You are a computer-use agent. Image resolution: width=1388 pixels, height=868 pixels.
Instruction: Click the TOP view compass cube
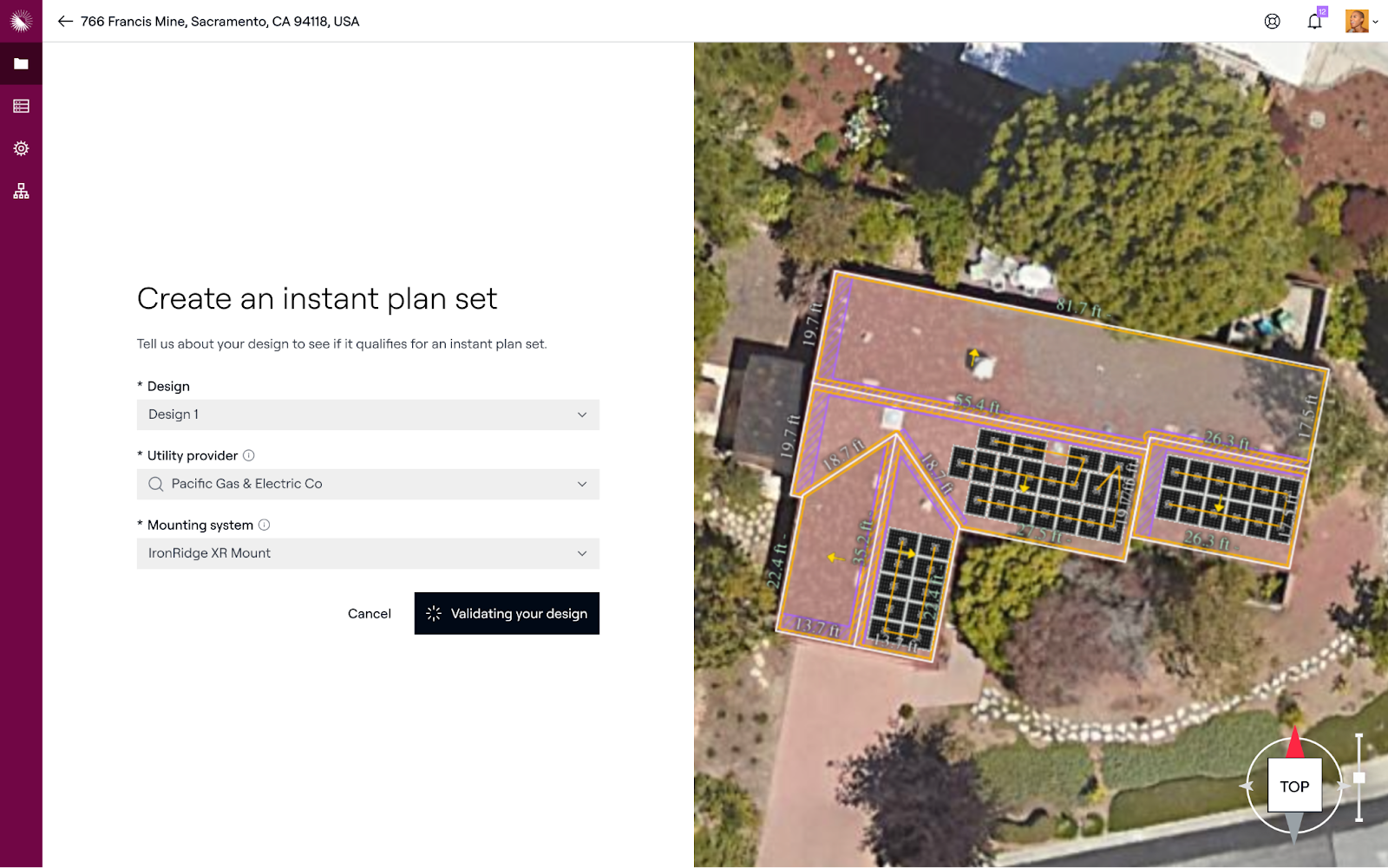click(1294, 786)
